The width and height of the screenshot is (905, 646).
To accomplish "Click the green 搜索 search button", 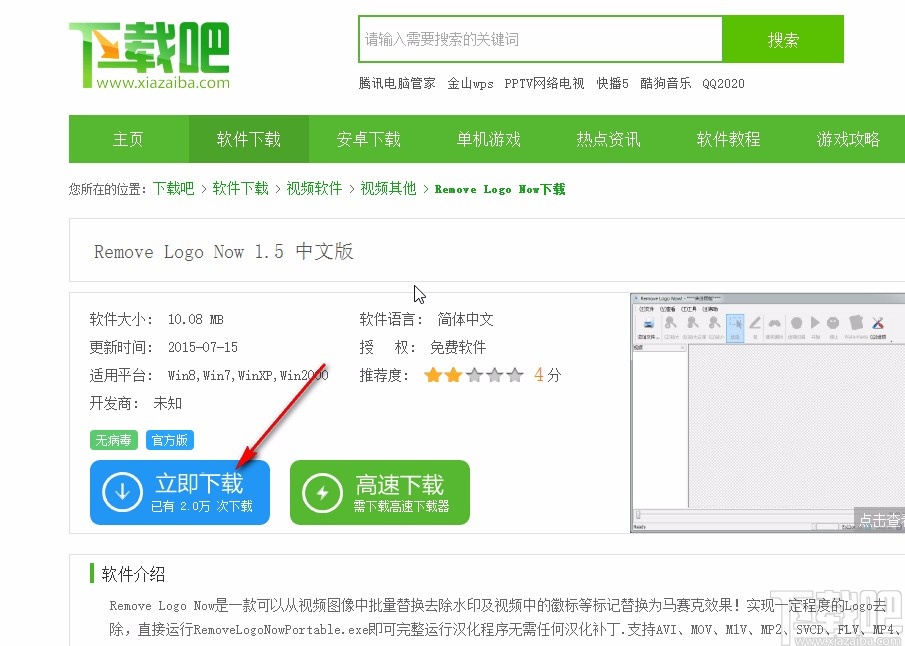I will click(783, 39).
